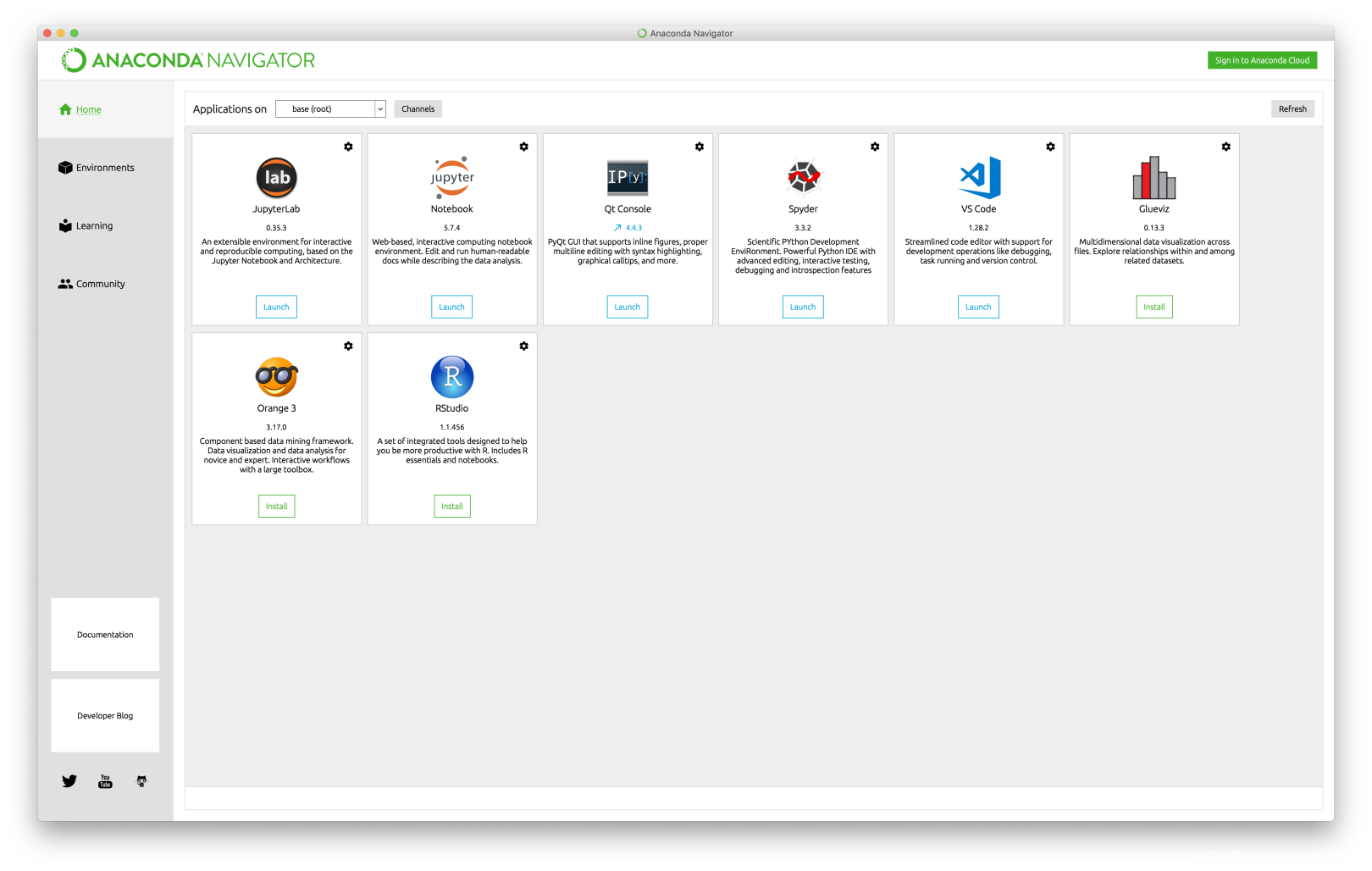Click the Glueviz description text
This screenshot has height=871, width=1372.
pyautogui.click(x=1154, y=252)
